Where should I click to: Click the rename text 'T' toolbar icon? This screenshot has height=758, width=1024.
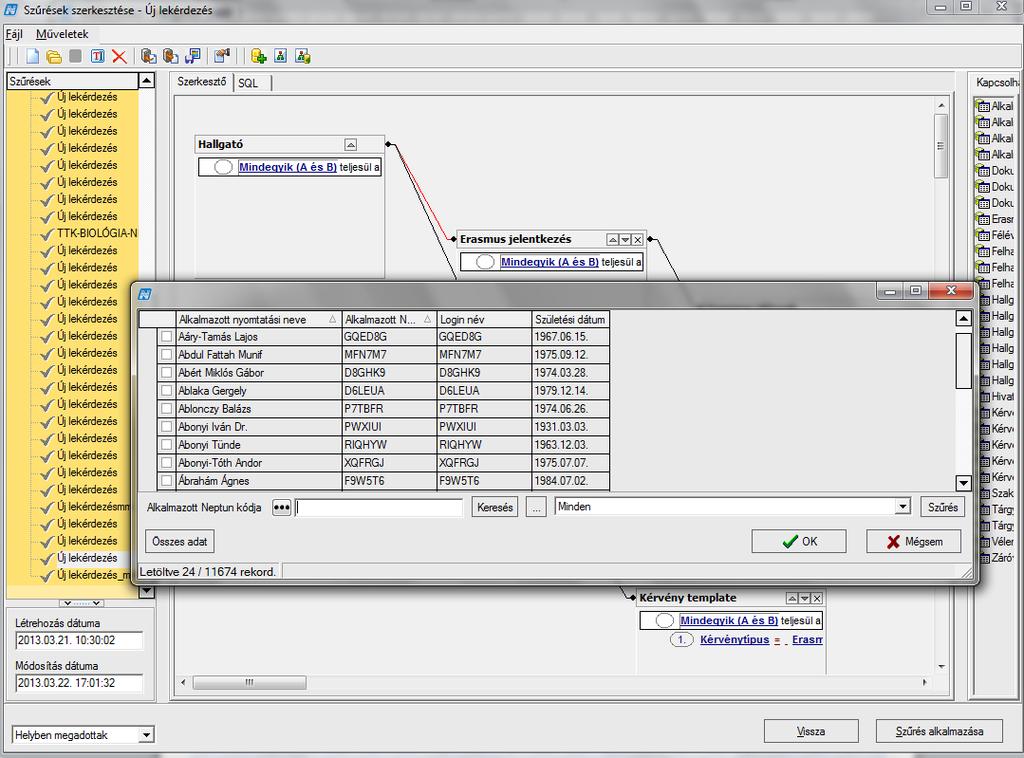[97, 57]
